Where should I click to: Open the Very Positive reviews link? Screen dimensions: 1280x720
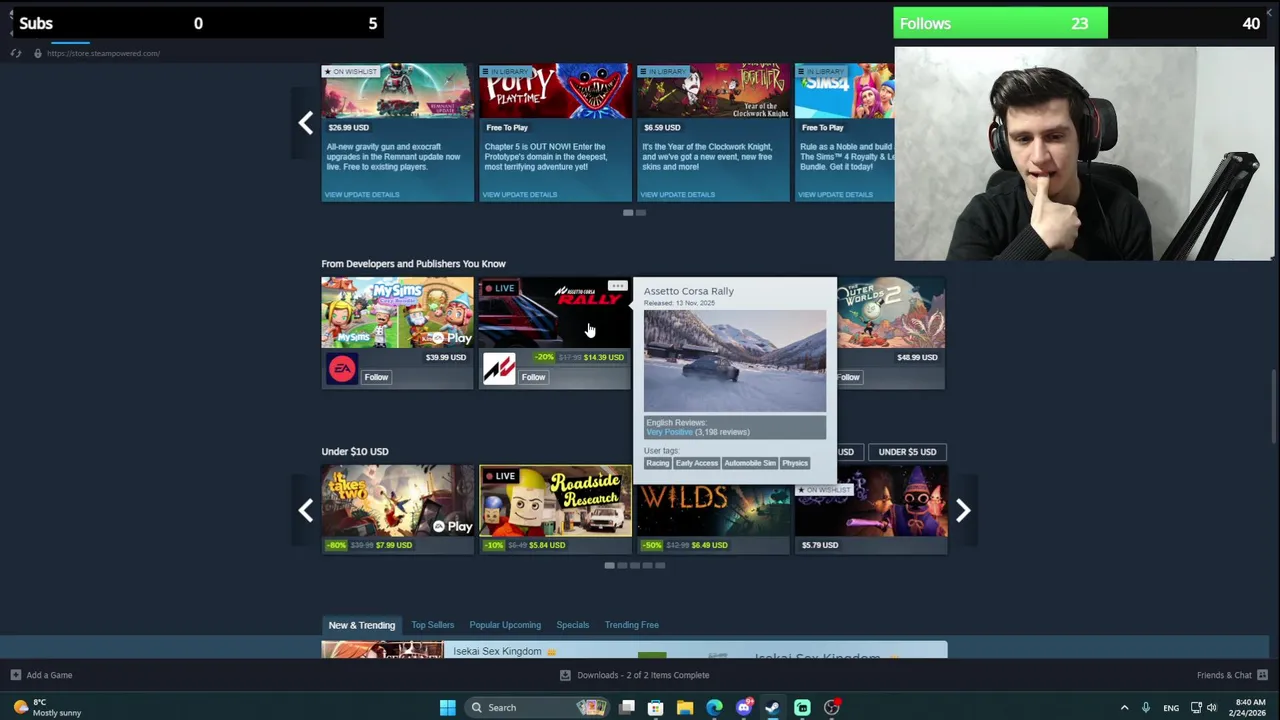669,432
